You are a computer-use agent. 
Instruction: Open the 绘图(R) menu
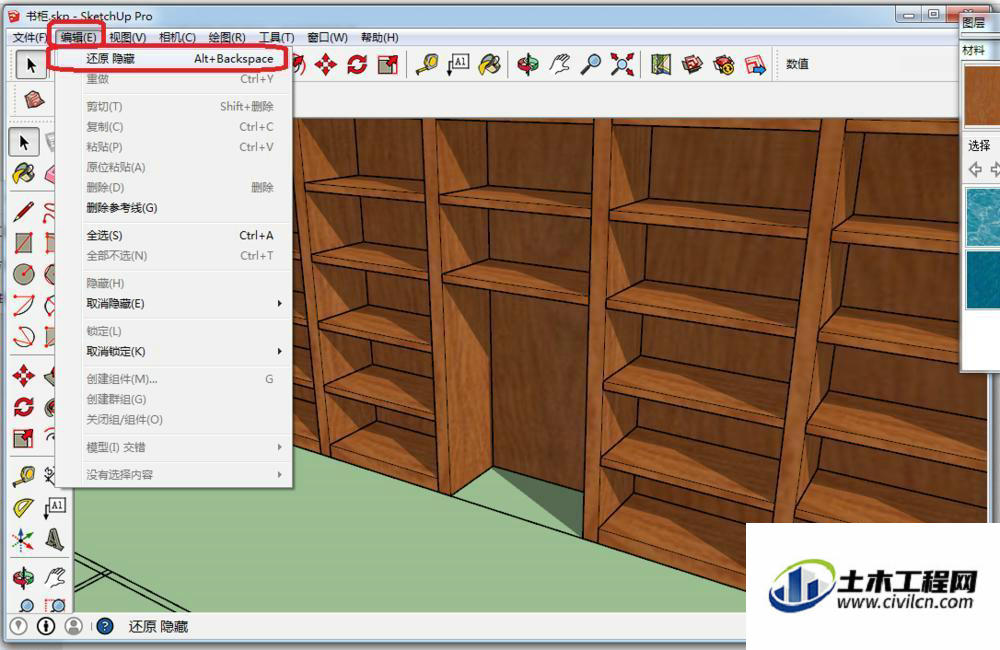[x=227, y=38]
